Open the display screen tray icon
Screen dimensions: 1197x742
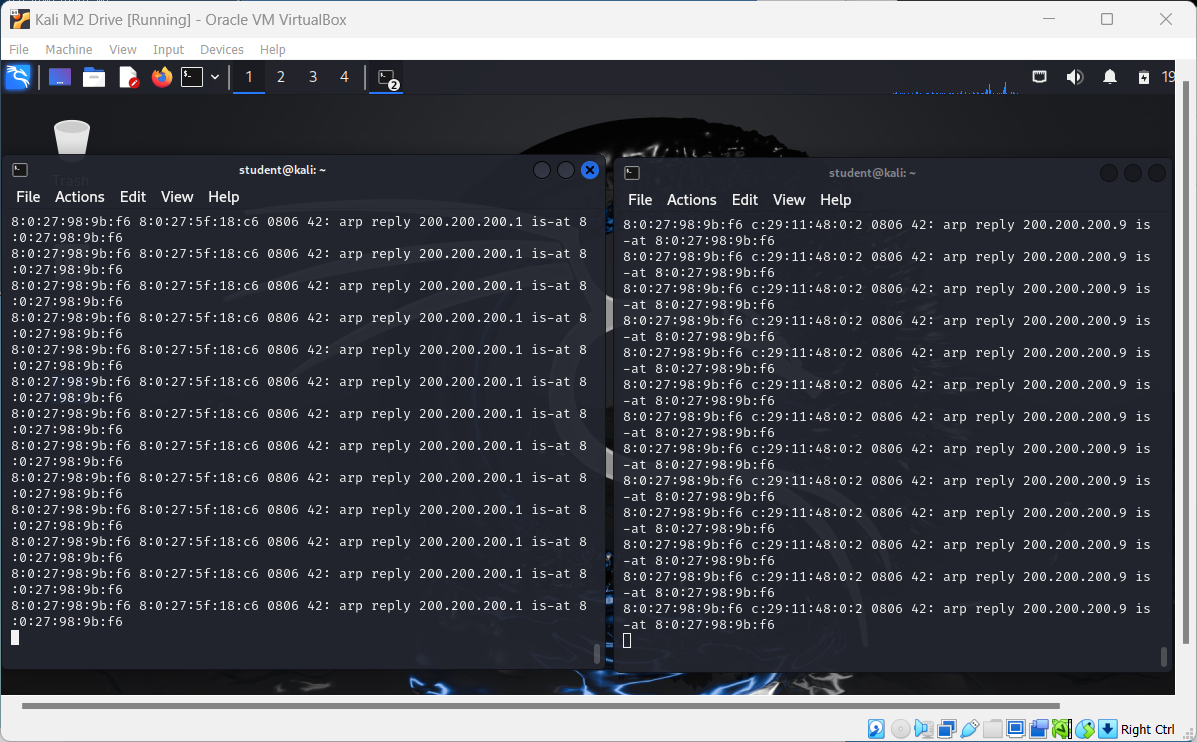[x=1039, y=77]
